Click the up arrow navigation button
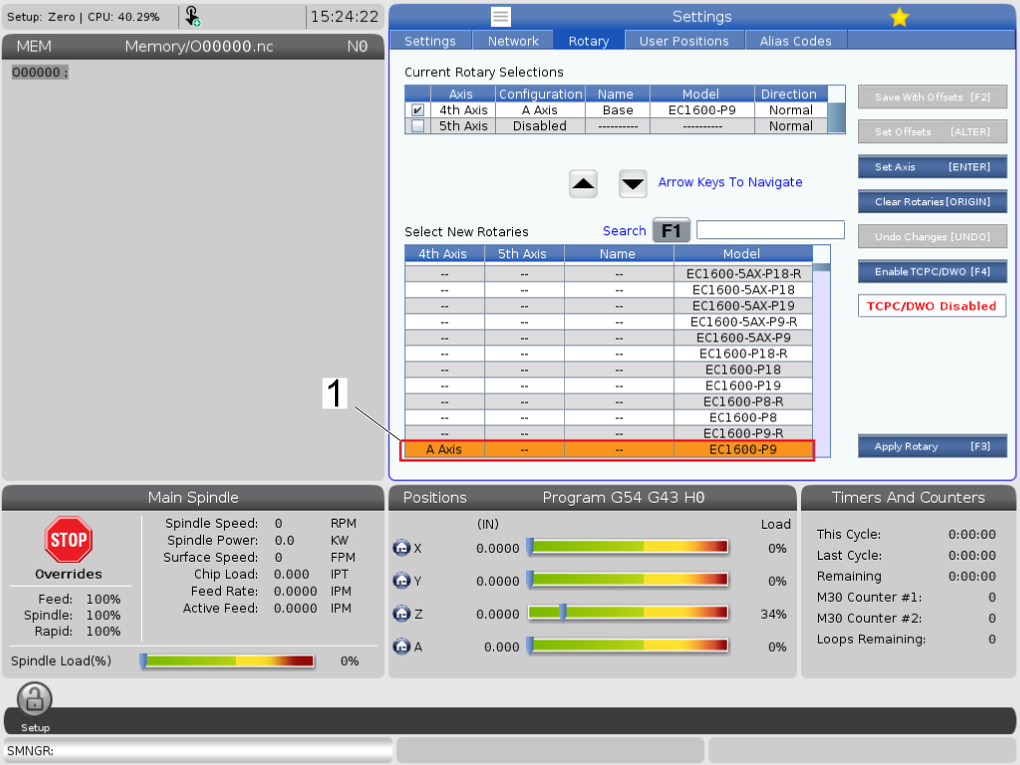1020x765 pixels. 583,184
